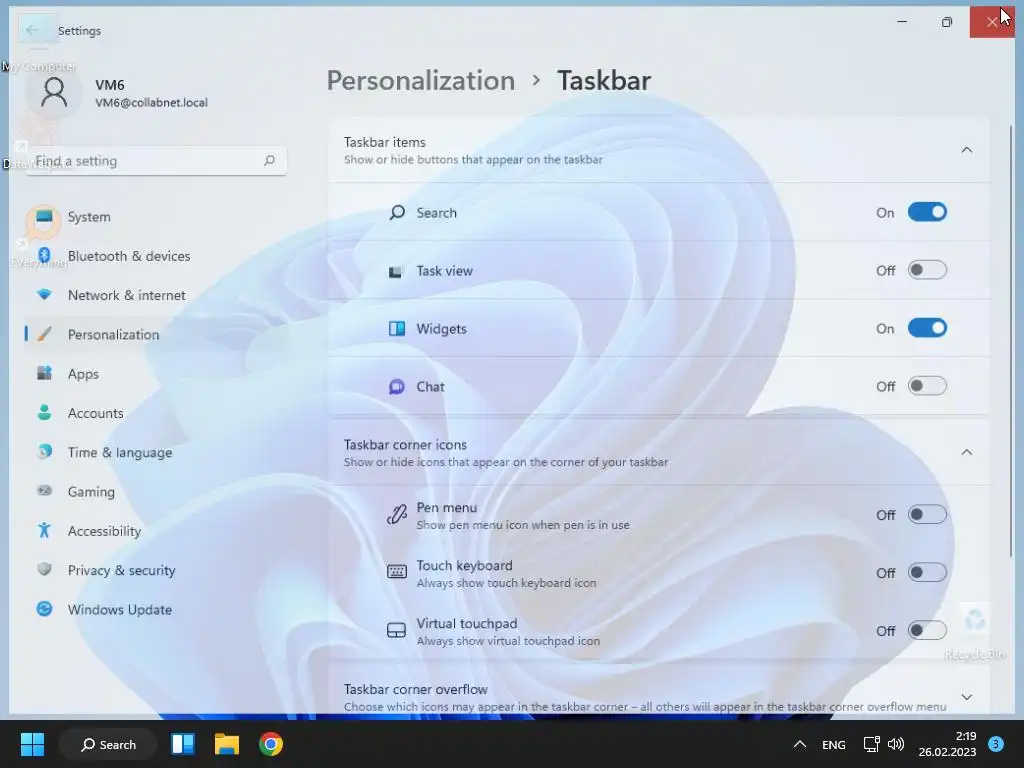Launch Google Chrome from the taskbar
Screen dimensions: 1024x768
[270, 744]
